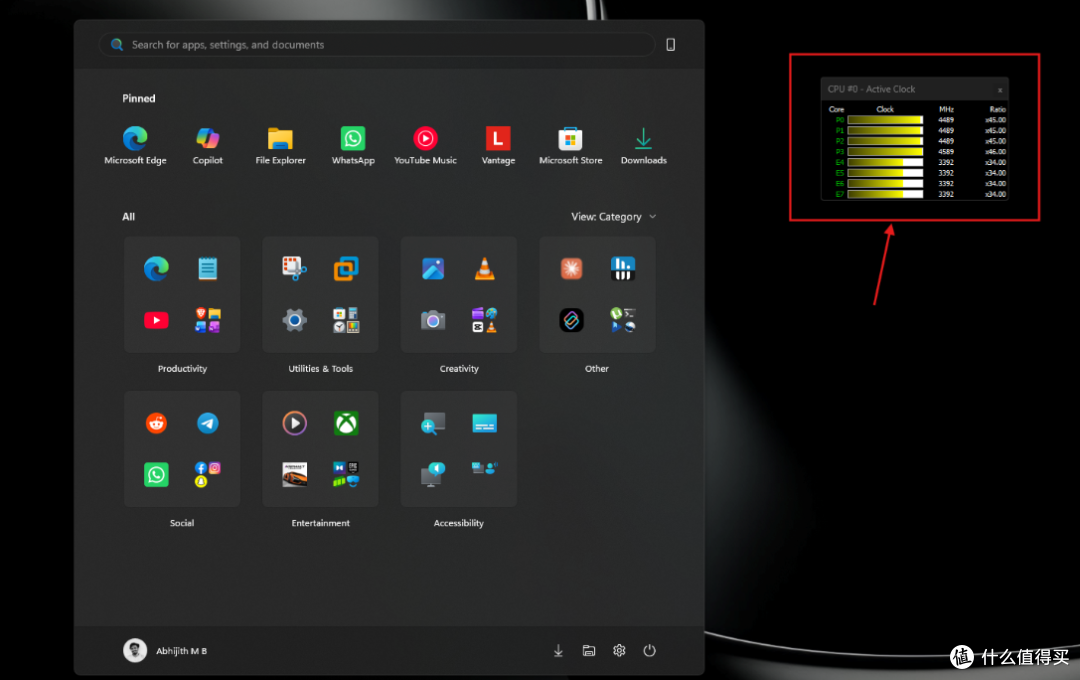Open Reddit in Social category
The width and height of the screenshot is (1080, 680).
pos(156,422)
